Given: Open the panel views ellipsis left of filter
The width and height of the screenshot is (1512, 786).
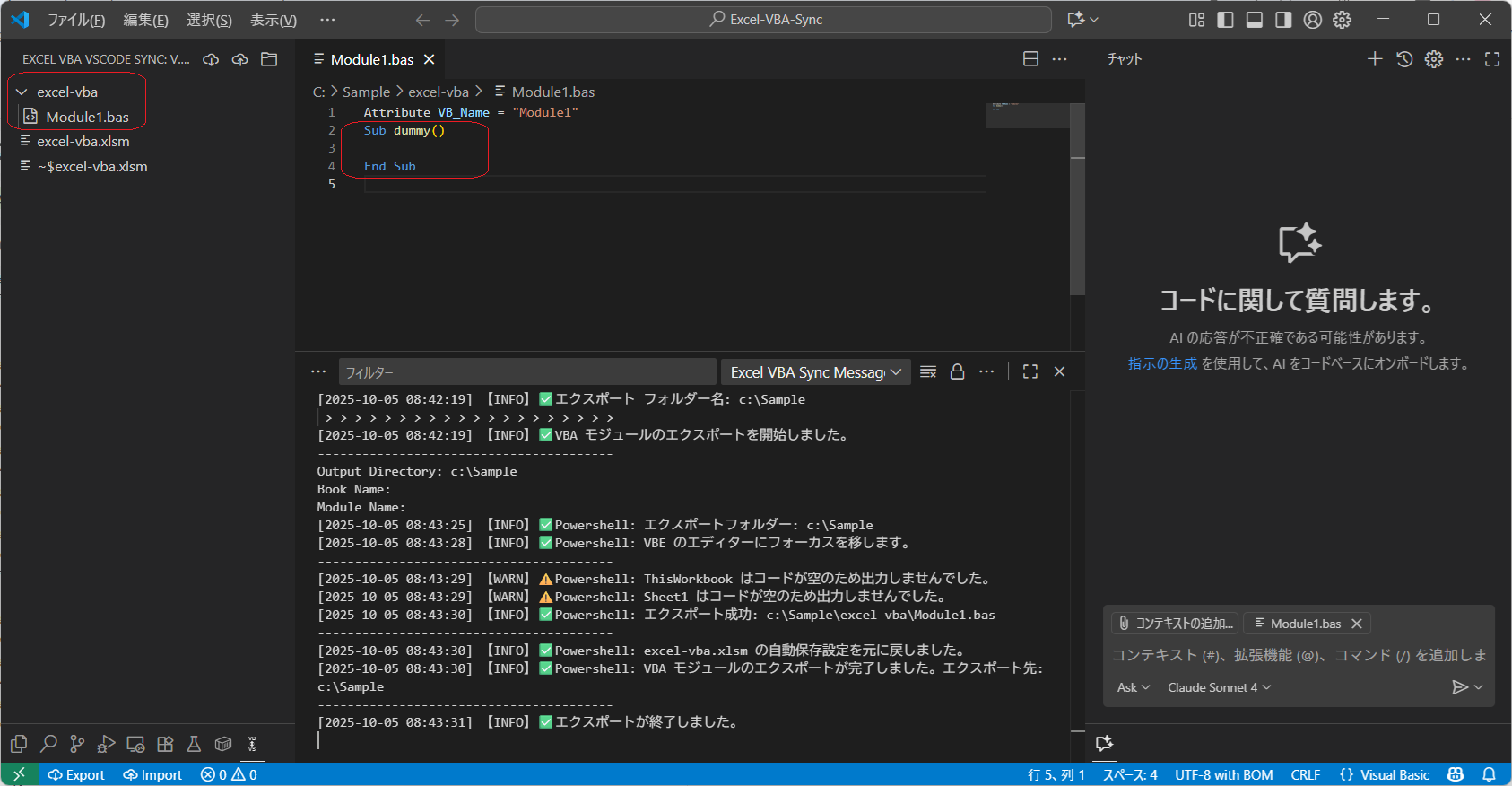Looking at the screenshot, I should click(x=318, y=371).
